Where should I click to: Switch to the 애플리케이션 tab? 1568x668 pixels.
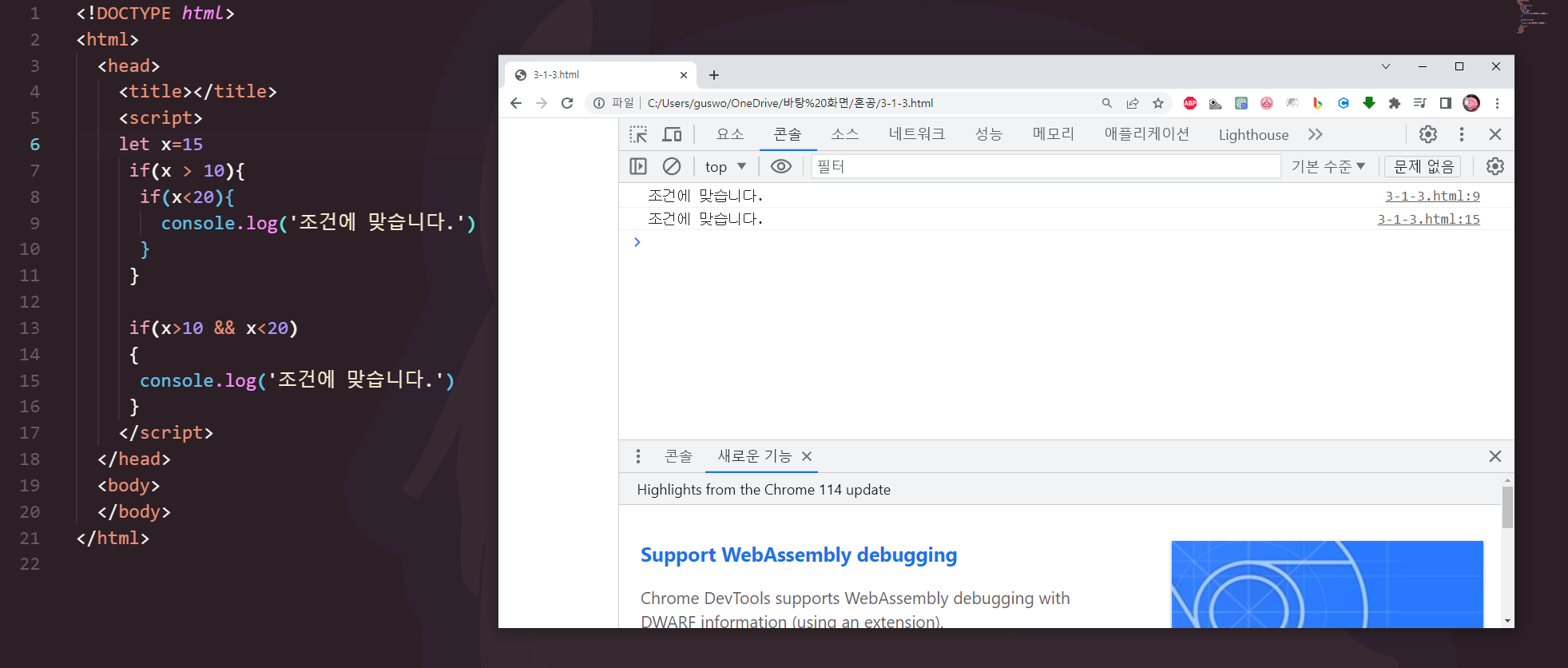pos(1147,134)
